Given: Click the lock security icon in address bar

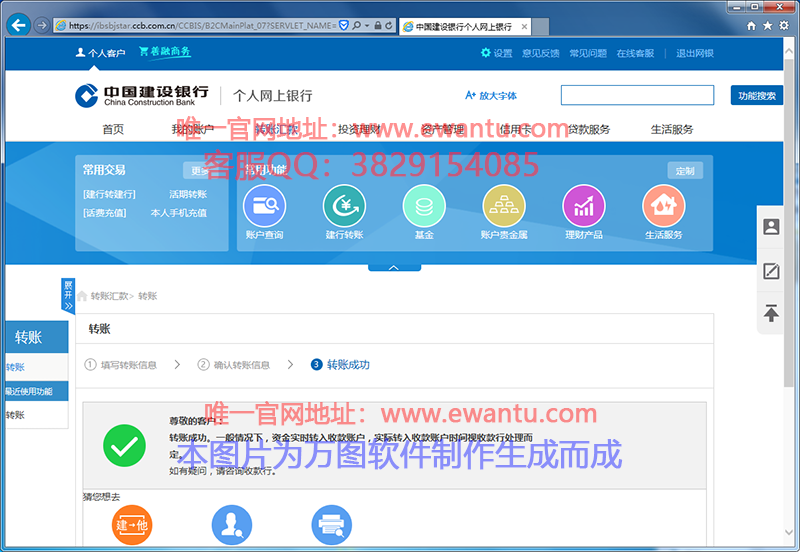Looking at the screenshot, I should tap(378, 25).
